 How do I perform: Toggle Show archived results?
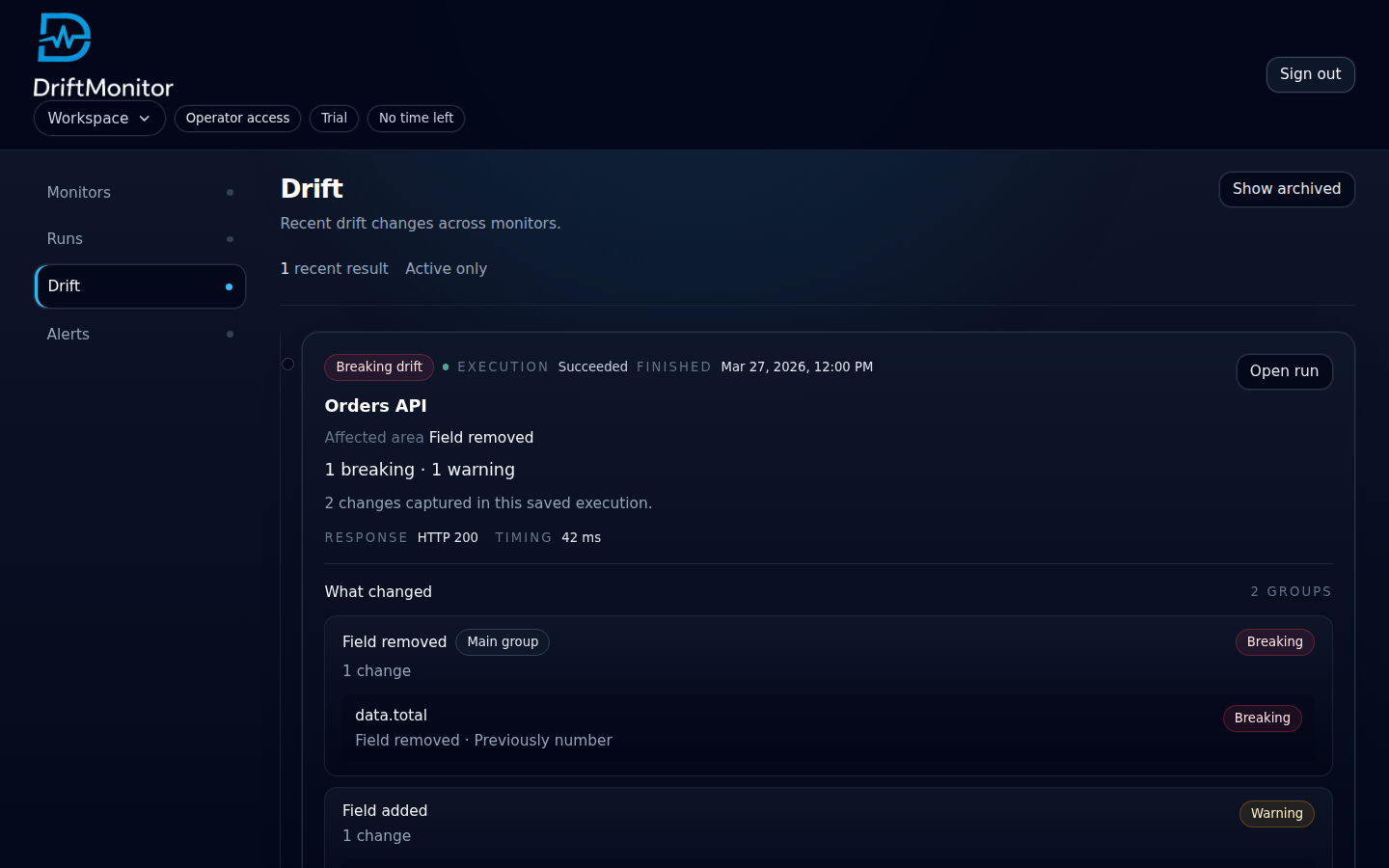[x=1287, y=189]
